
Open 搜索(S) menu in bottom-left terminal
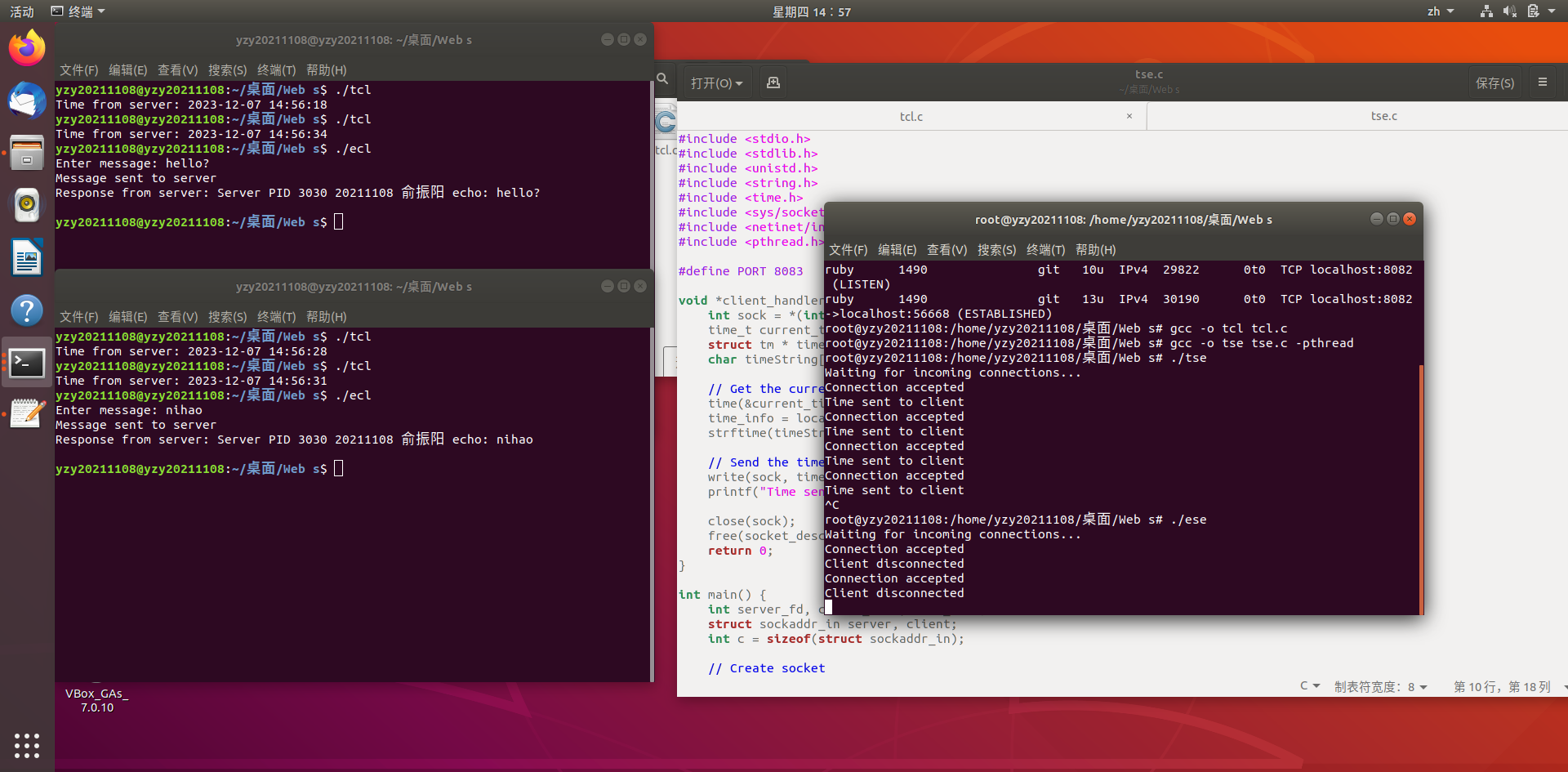pyautogui.click(x=228, y=317)
